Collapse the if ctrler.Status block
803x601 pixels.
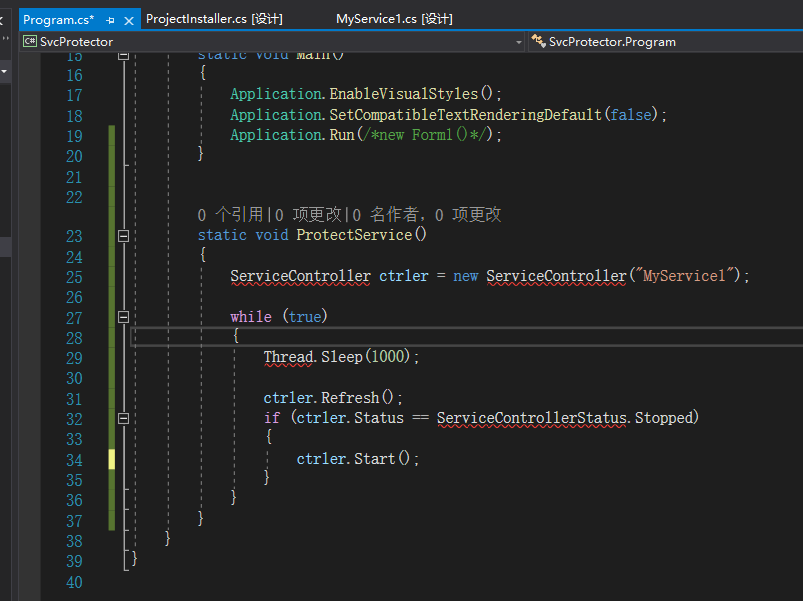(124, 418)
